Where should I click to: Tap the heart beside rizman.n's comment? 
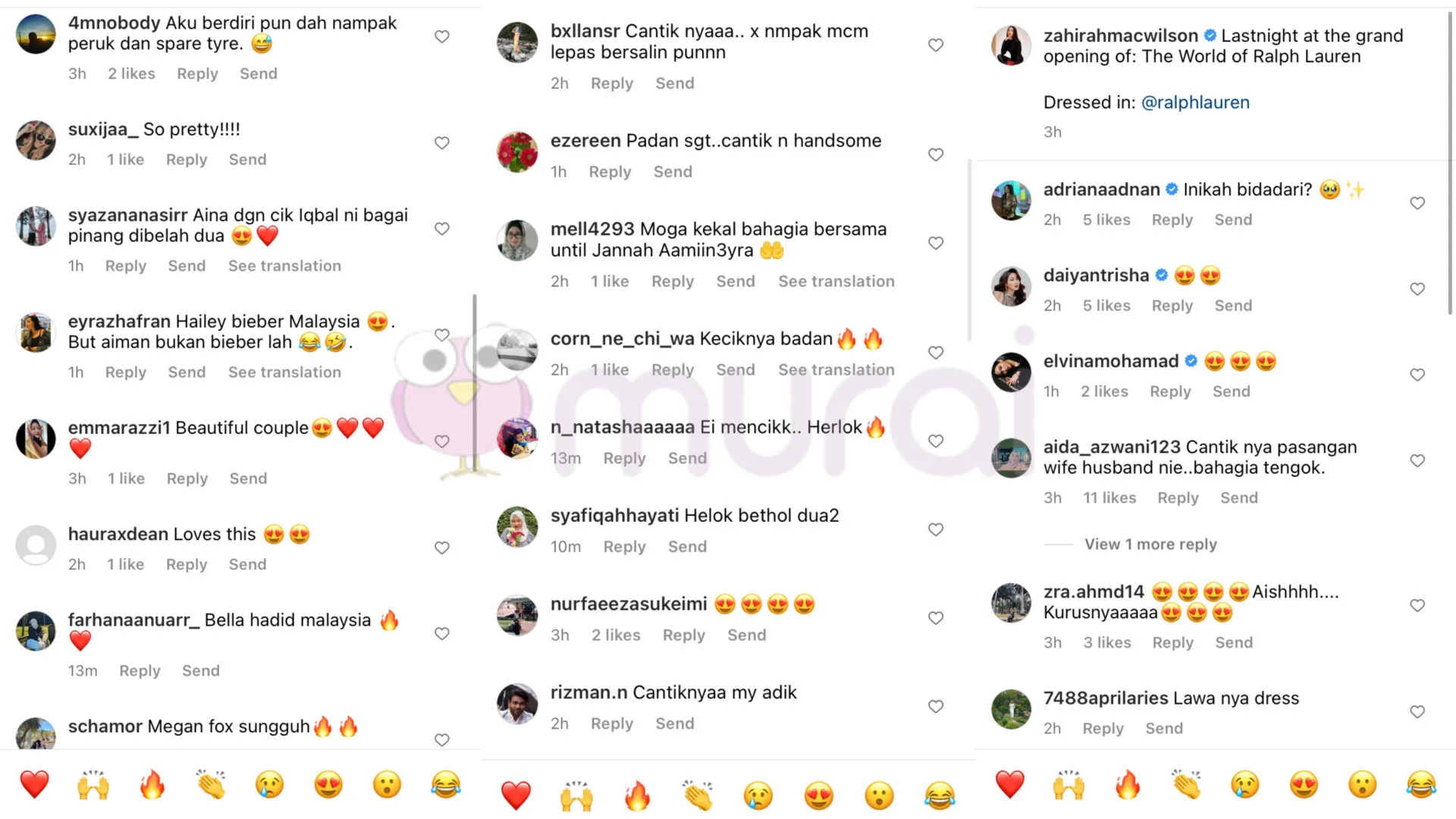(936, 706)
